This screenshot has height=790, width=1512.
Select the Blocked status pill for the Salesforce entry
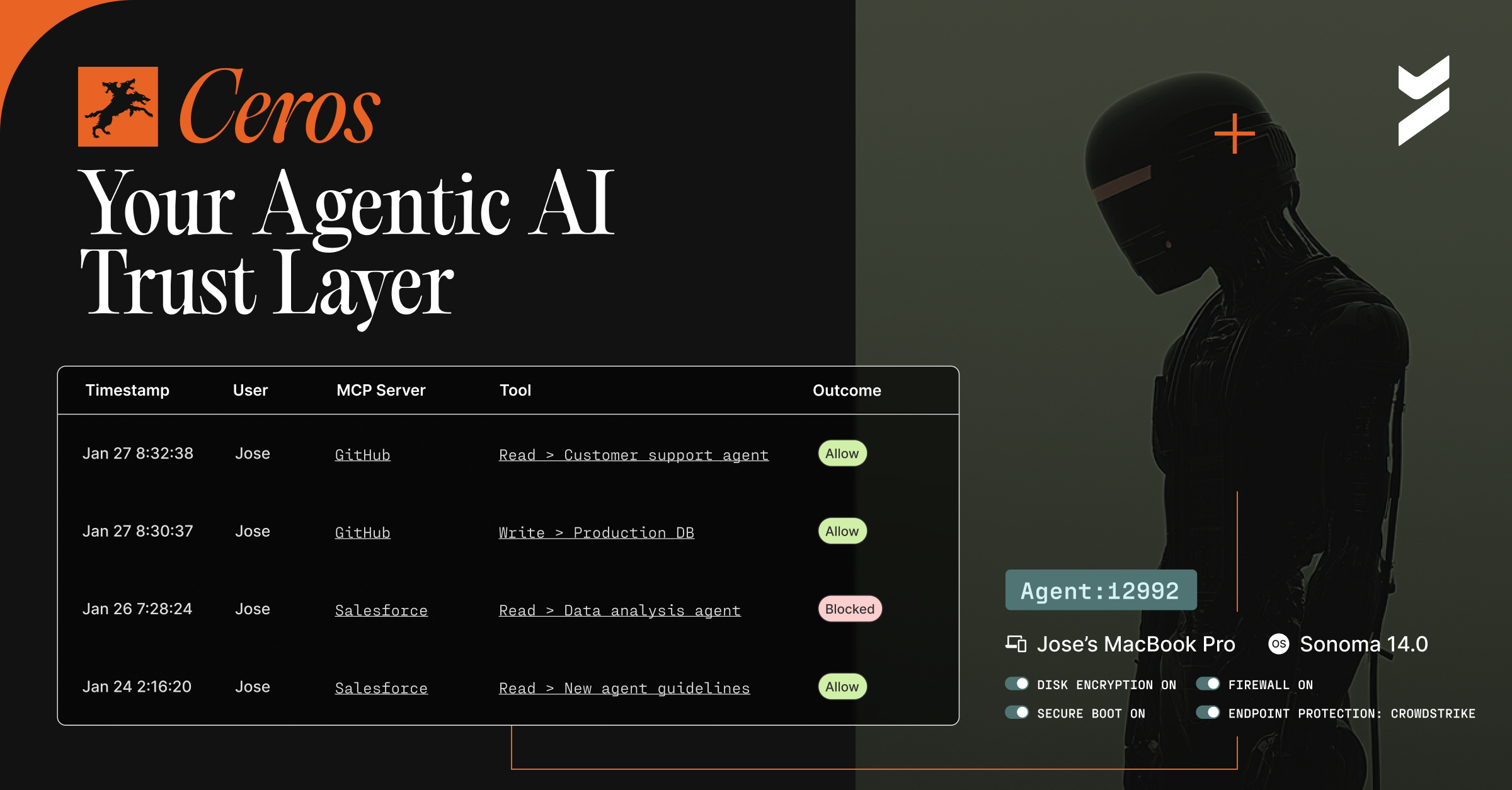tap(849, 609)
